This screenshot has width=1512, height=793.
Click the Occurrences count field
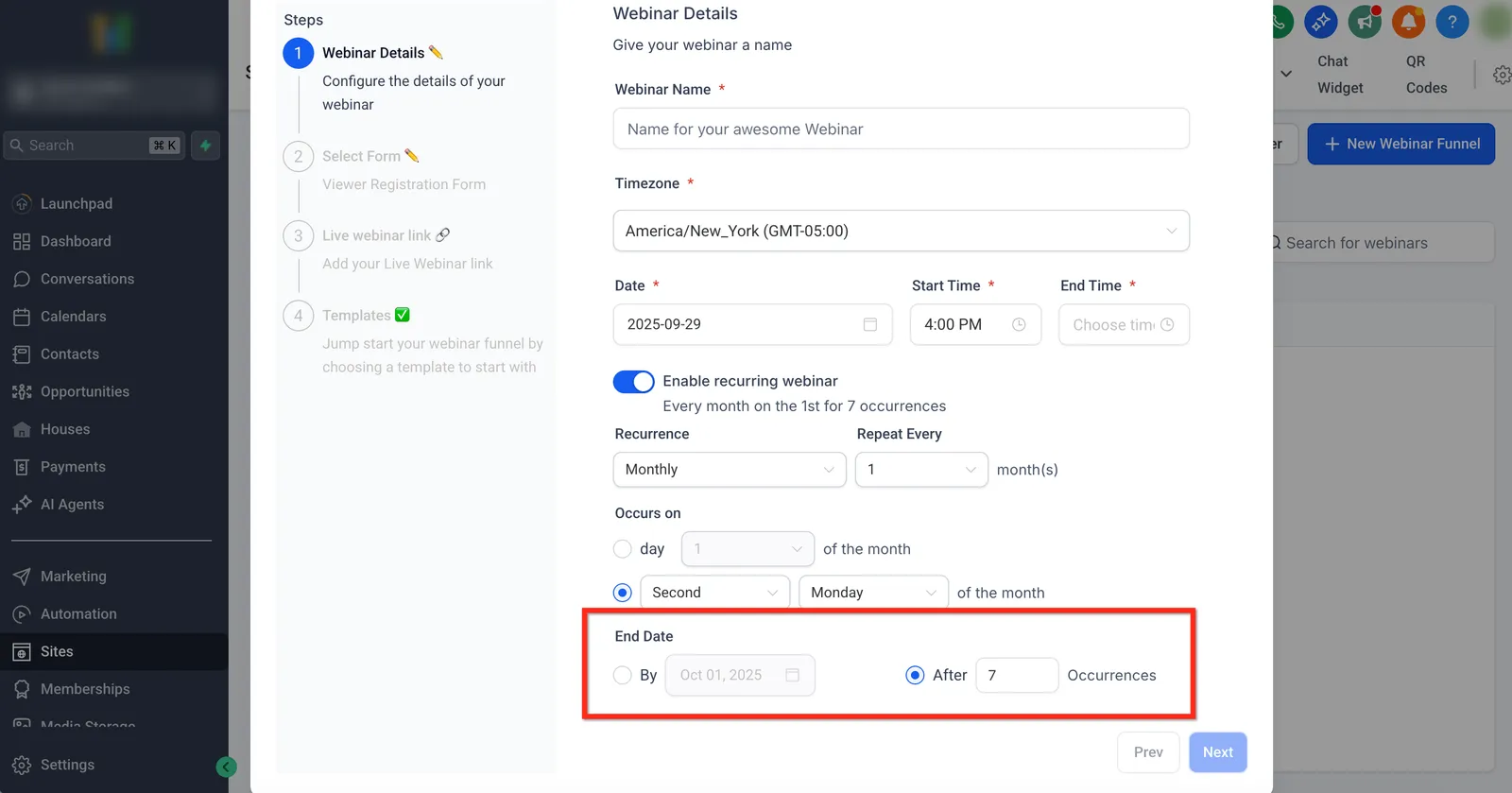(x=1017, y=675)
